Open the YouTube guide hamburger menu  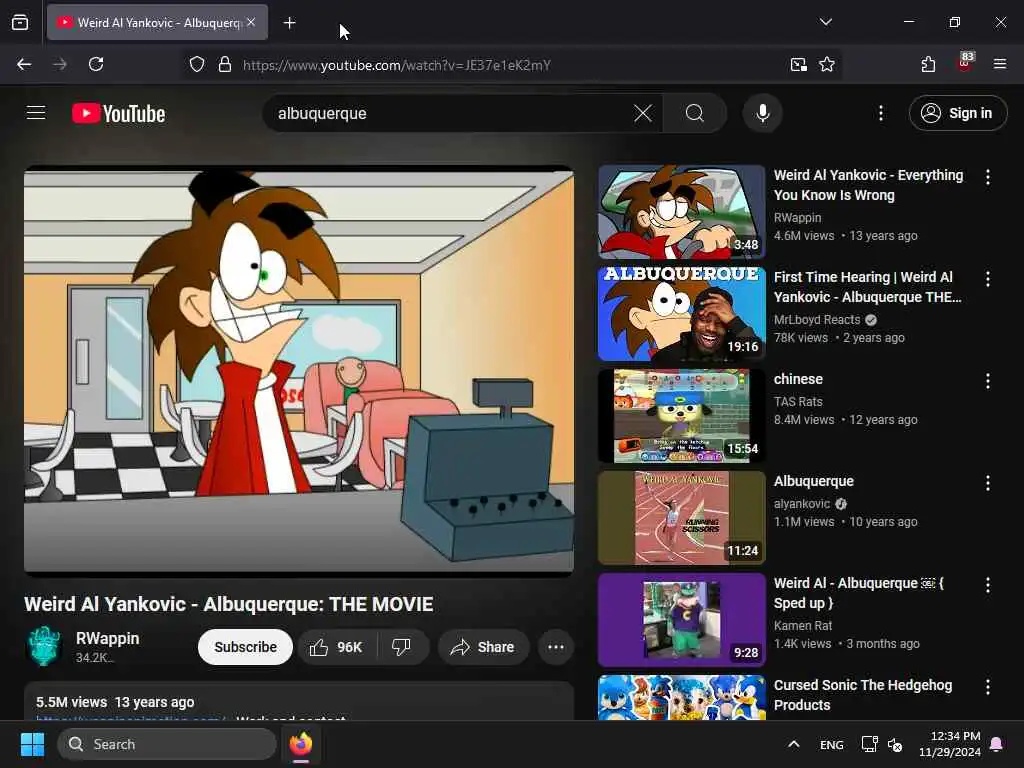pyautogui.click(x=36, y=113)
